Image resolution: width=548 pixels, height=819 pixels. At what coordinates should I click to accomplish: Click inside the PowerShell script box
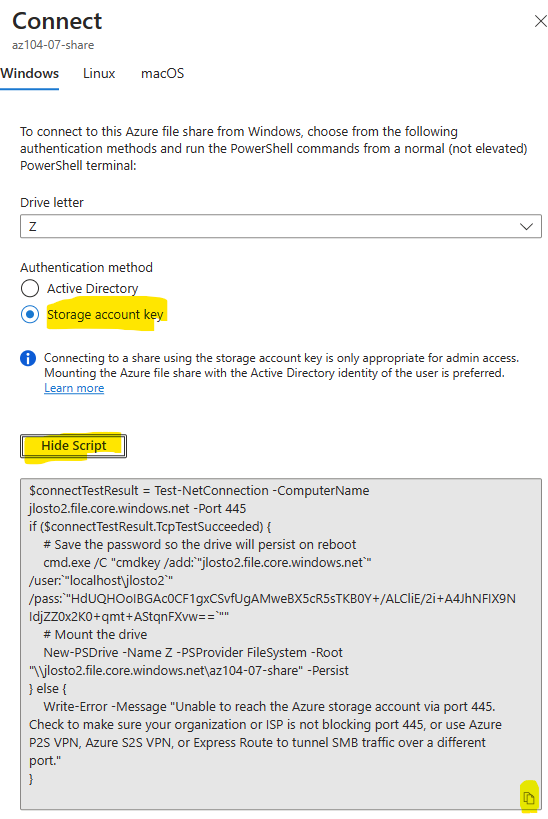281,644
